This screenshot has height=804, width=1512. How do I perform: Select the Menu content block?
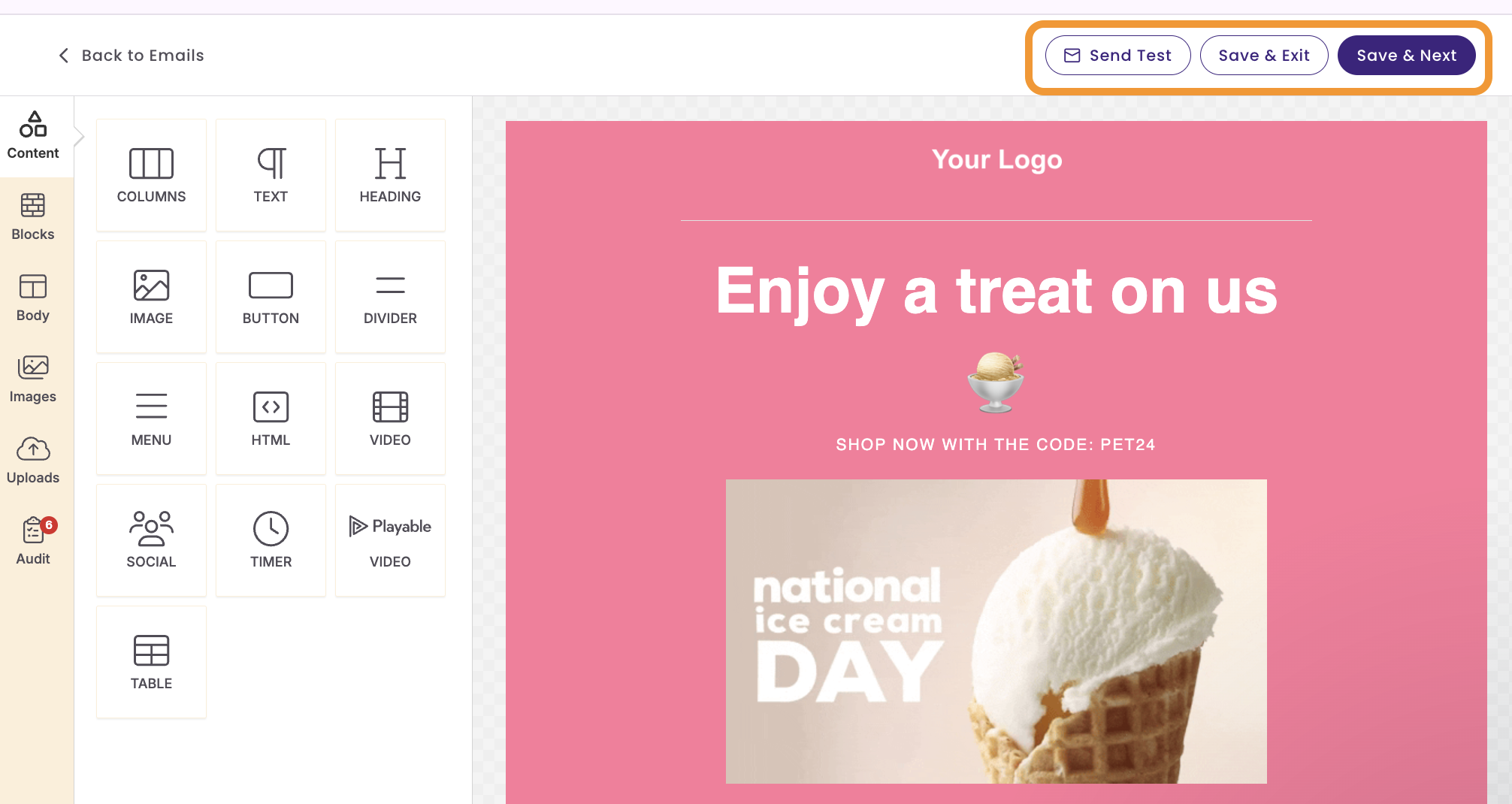pos(151,419)
